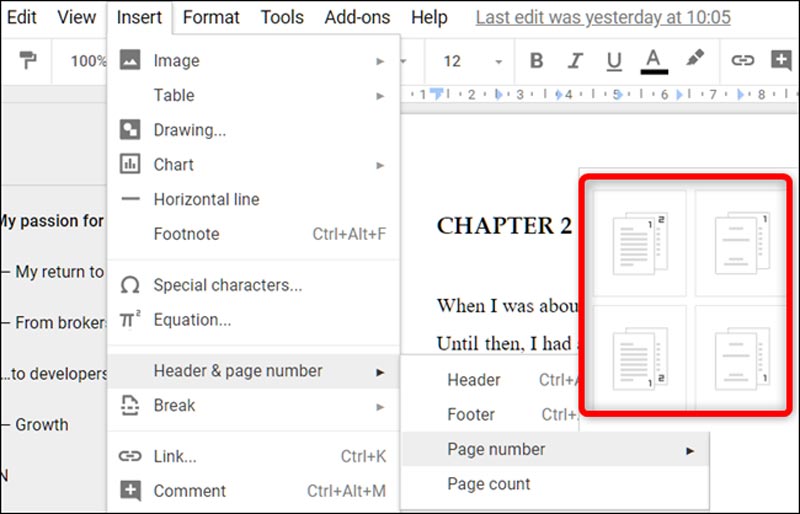Open the highlight color pen tool
The width and height of the screenshot is (800, 514).
(x=694, y=58)
